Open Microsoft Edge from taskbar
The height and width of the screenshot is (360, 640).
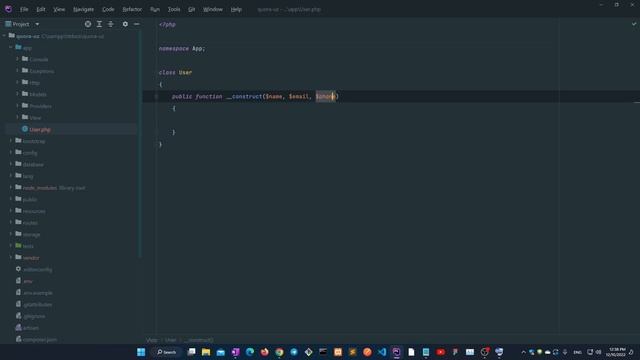[250, 352]
